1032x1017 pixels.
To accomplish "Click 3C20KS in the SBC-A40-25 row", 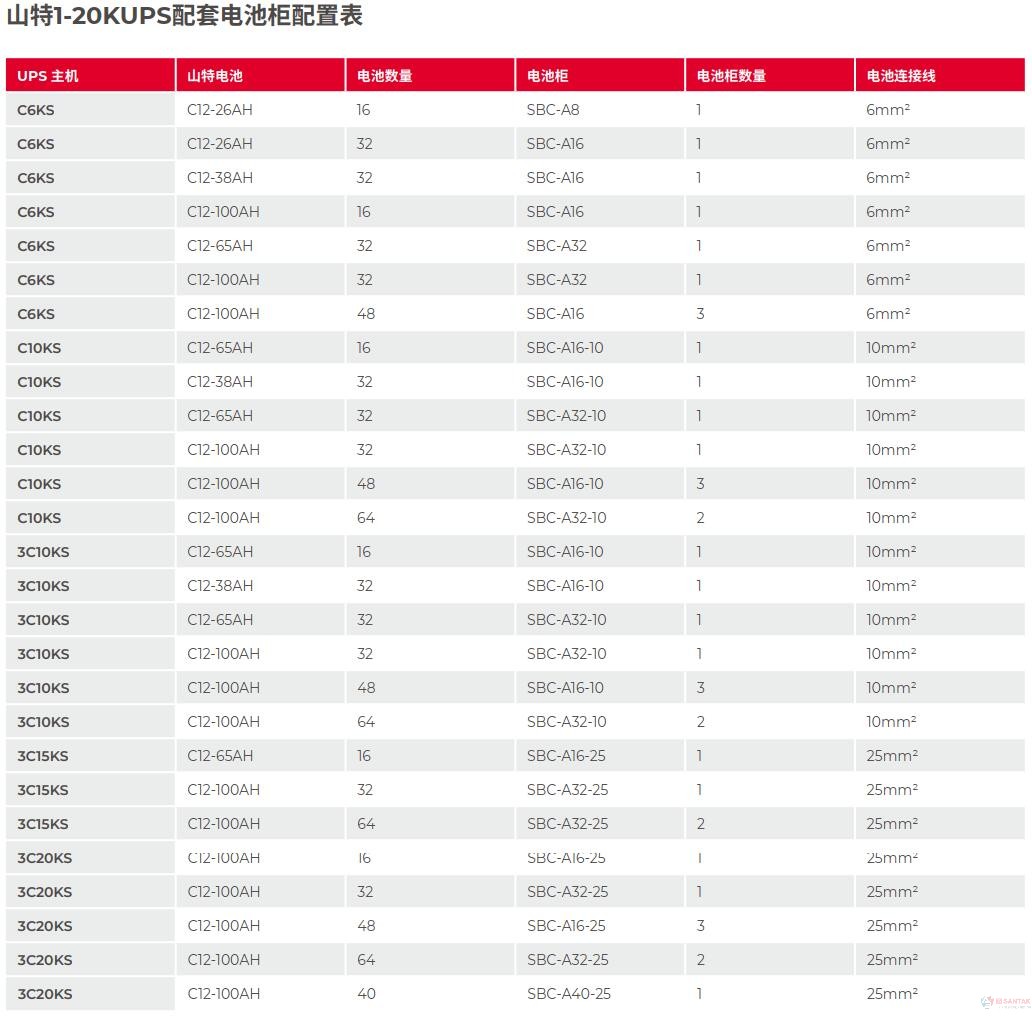I will pos(45,994).
